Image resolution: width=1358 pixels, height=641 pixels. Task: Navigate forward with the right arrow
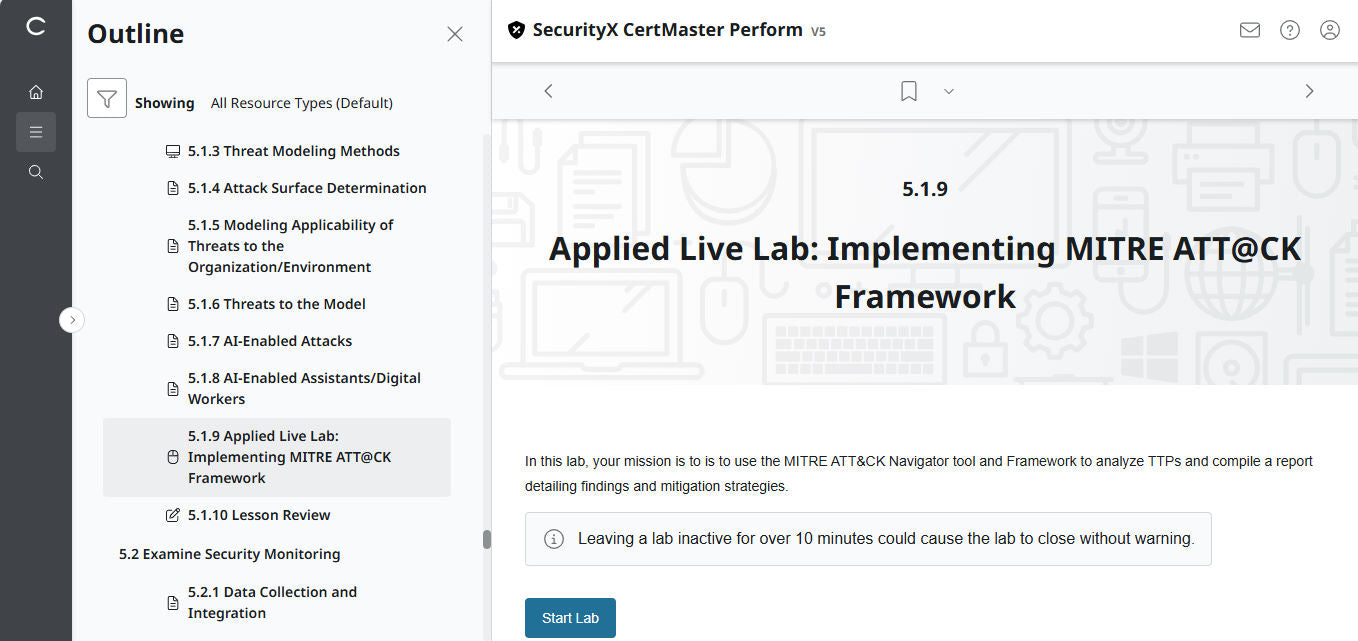[x=1309, y=90]
